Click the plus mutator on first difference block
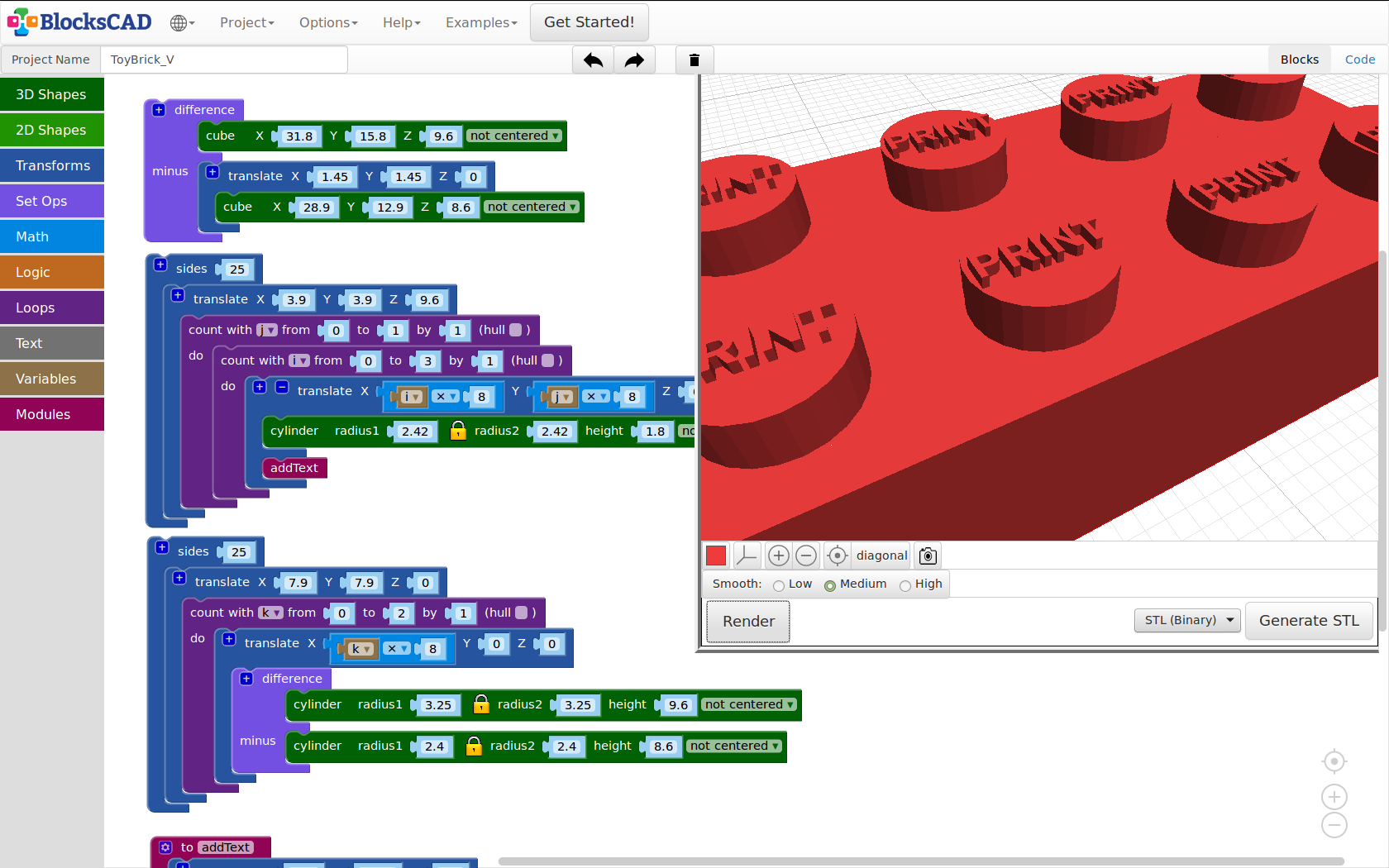1389x868 pixels. click(159, 110)
